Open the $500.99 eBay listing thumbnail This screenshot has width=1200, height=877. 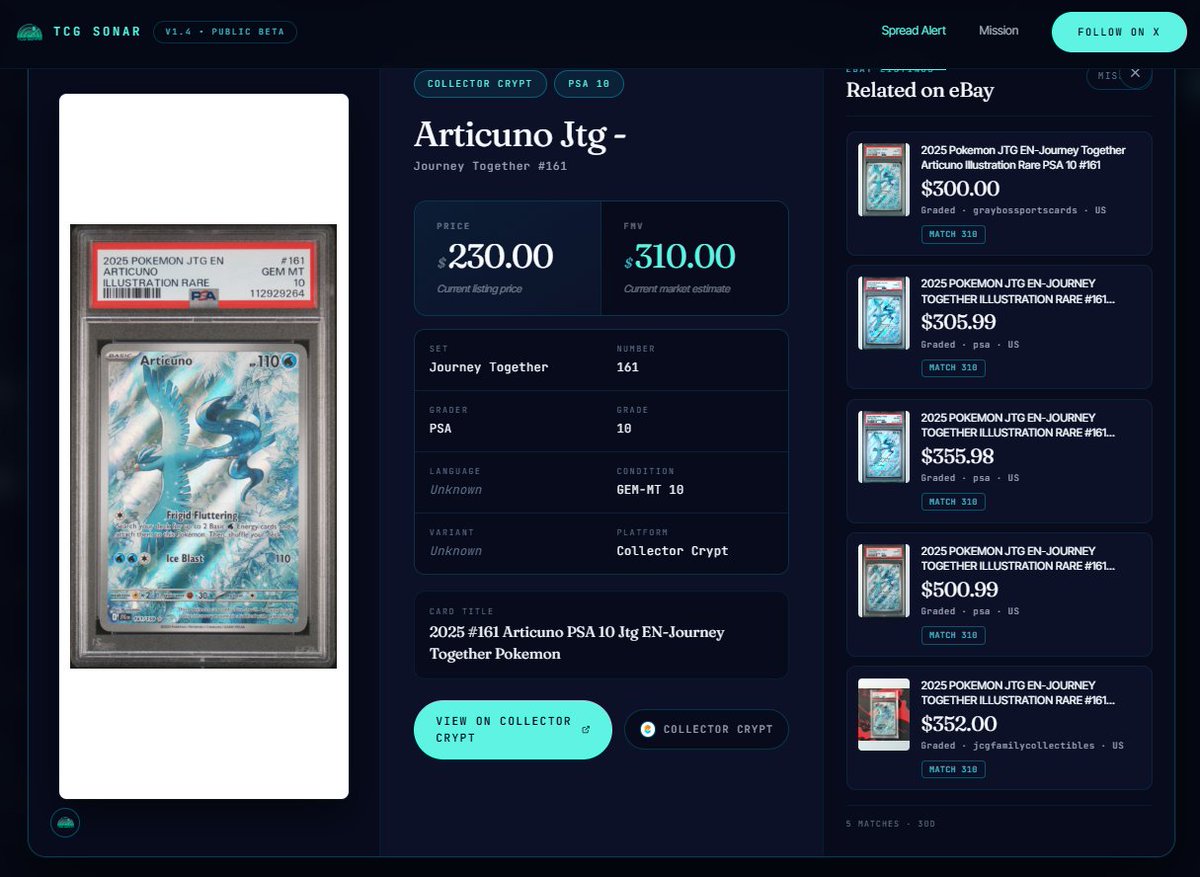pyautogui.click(x=884, y=580)
